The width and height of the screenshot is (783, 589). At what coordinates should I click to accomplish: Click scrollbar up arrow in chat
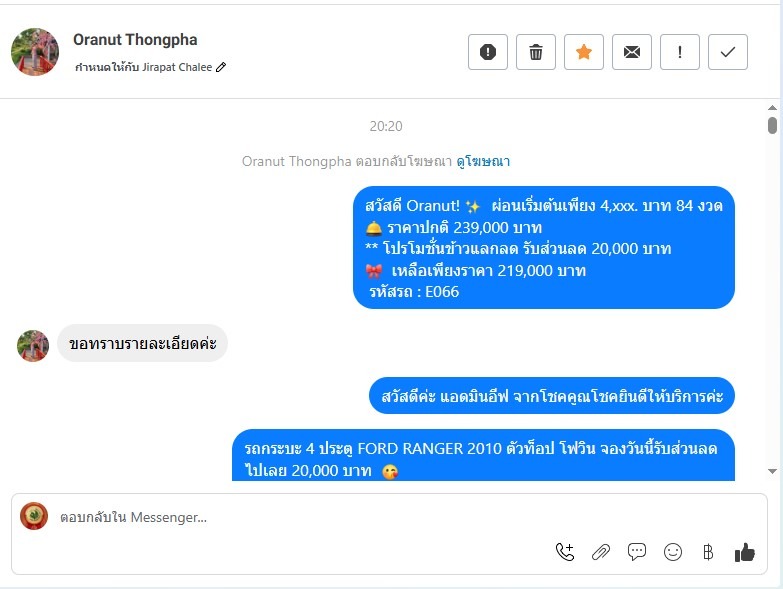point(773,107)
